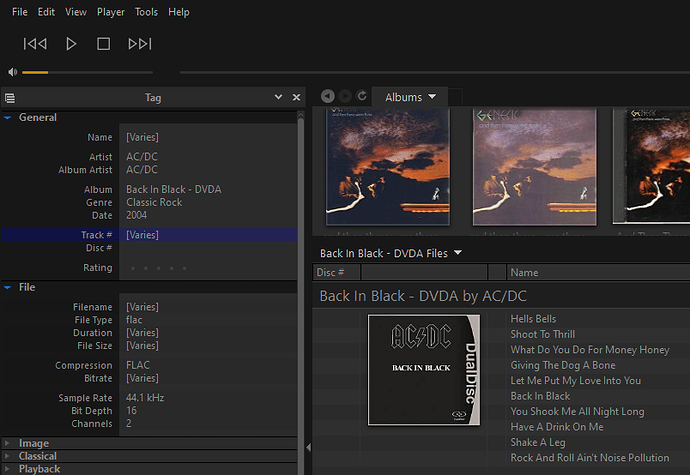Sort by the Disc # column header
Screen dimensions: 690x475
pos(336,272)
